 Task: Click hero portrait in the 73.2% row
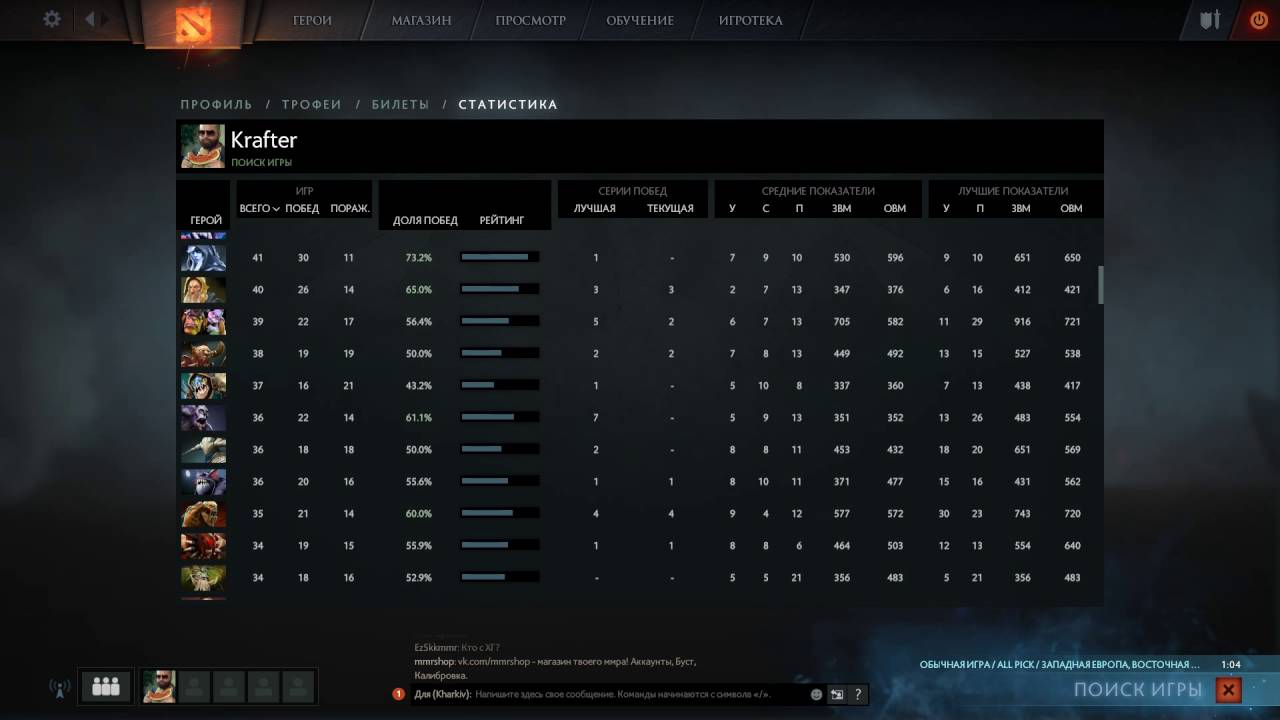204,258
